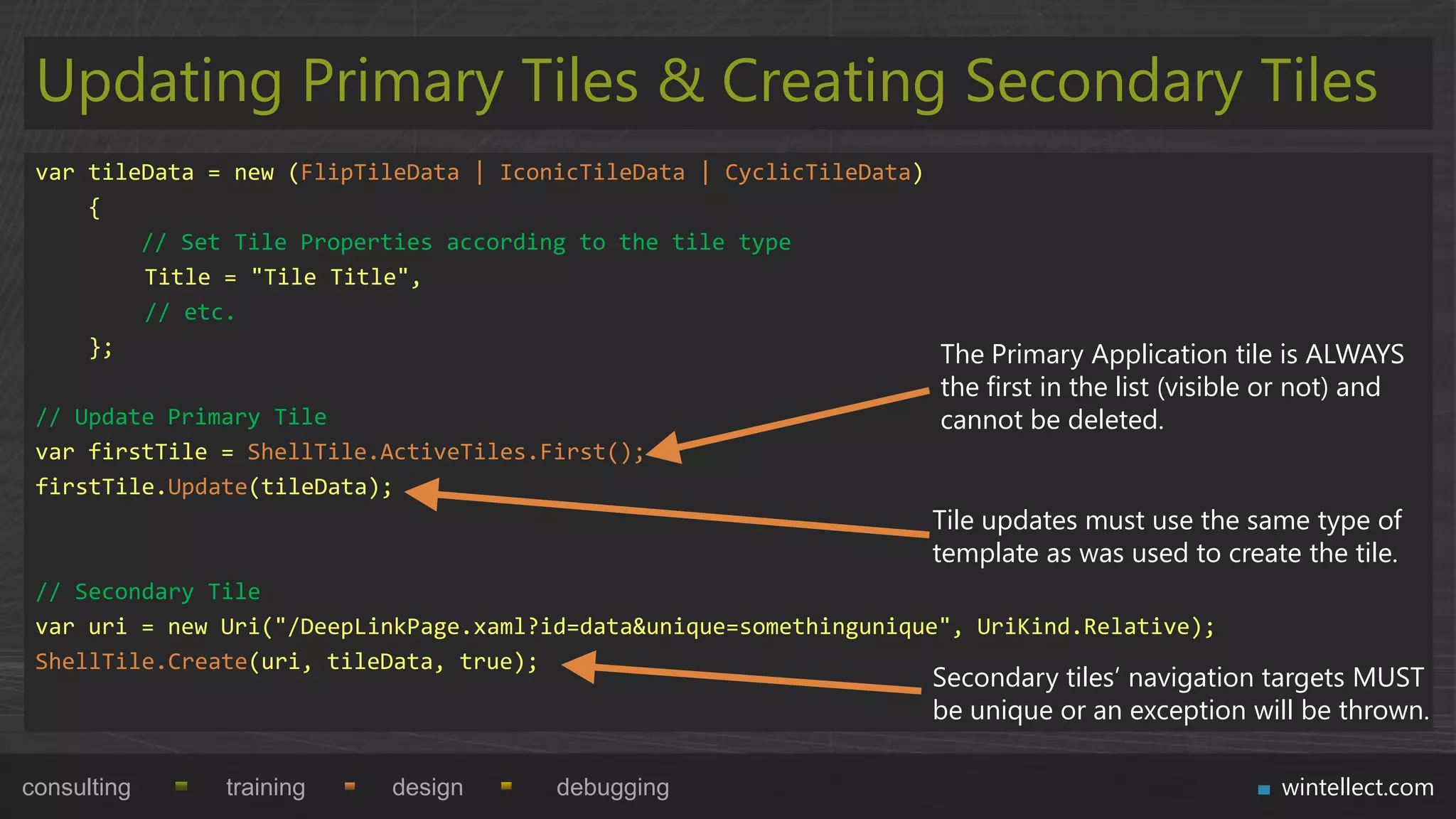Click the Update Primary Tile comment
Image resolution: width=1456 pixels, height=819 pixels.
[181, 417]
